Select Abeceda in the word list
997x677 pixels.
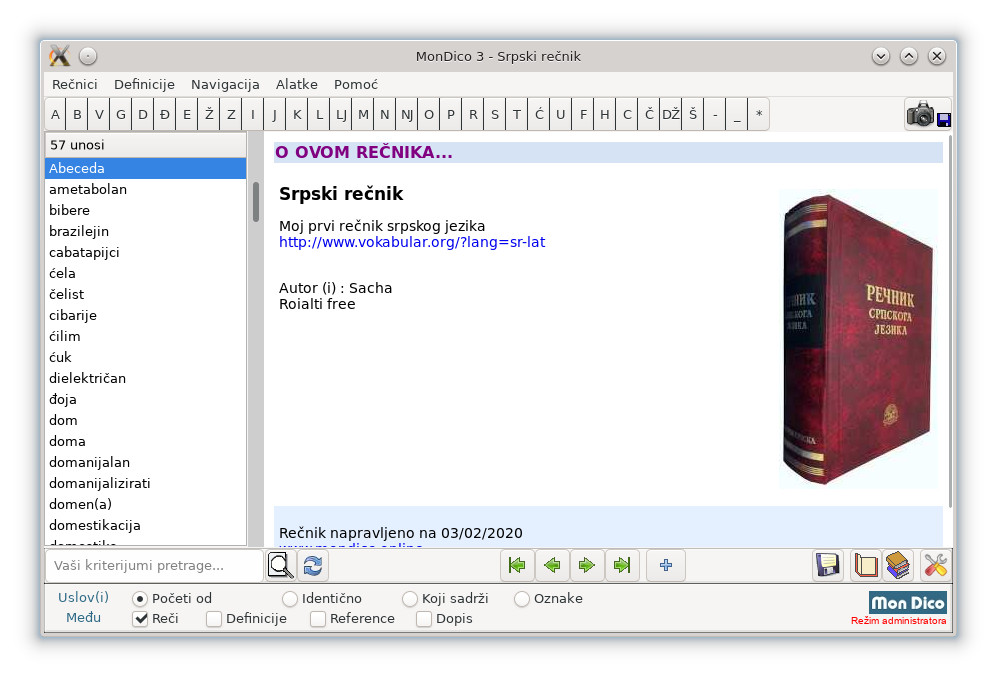click(146, 168)
